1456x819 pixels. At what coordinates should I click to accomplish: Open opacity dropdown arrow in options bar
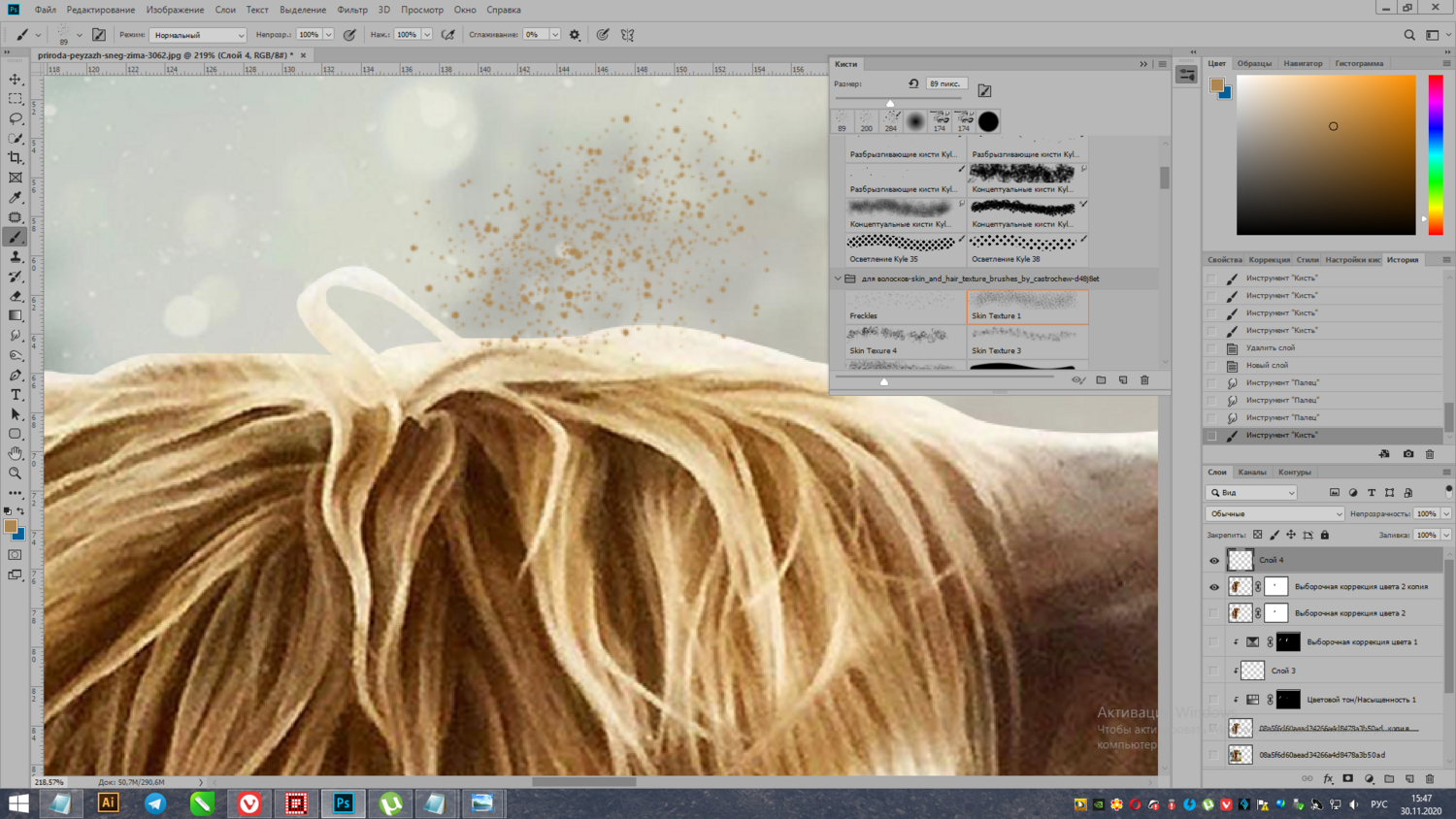pos(328,35)
